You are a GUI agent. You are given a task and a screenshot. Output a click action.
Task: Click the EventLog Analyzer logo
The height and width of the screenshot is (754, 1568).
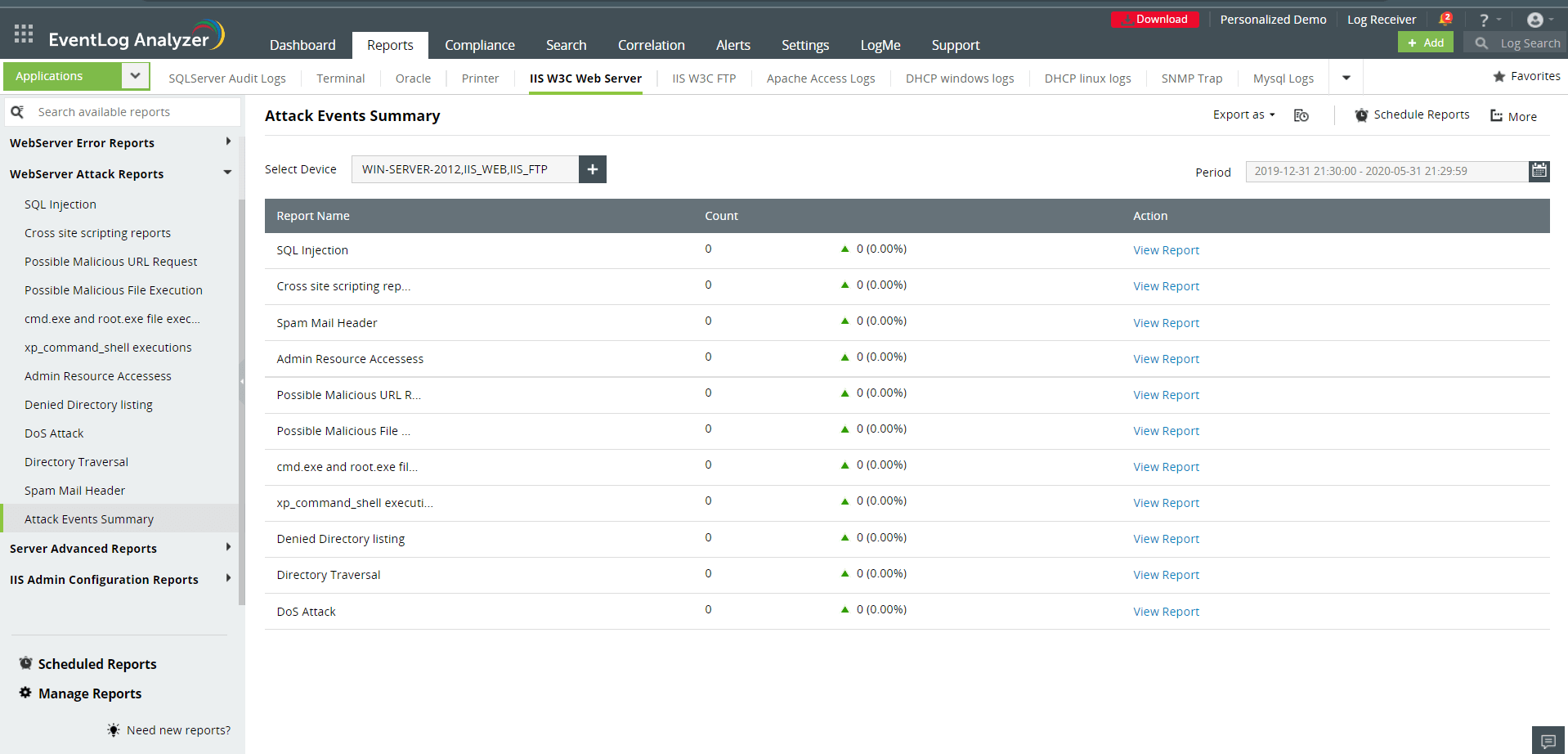click(x=136, y=36)
